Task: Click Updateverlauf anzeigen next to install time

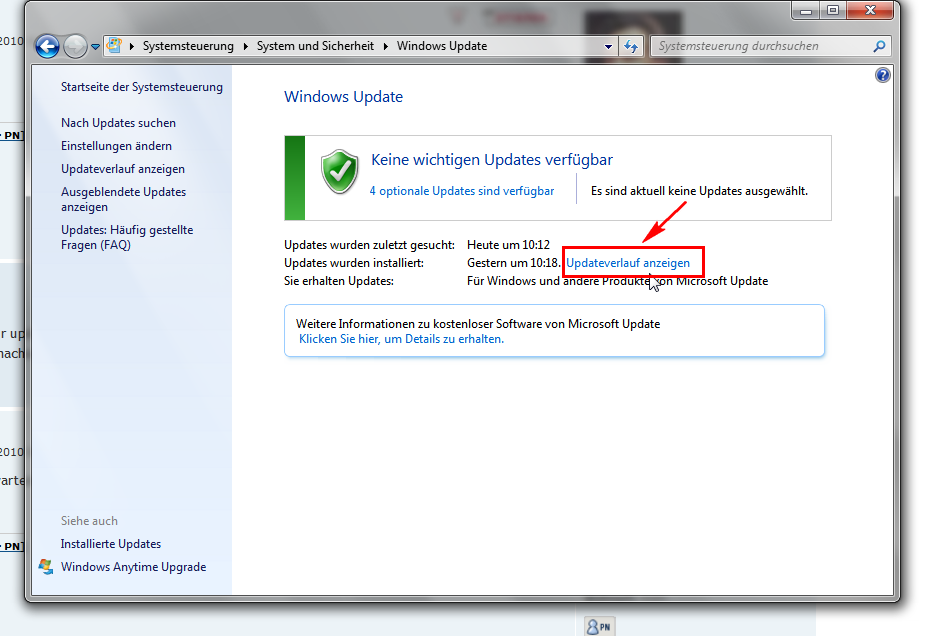Action: [x=628, y=263]
